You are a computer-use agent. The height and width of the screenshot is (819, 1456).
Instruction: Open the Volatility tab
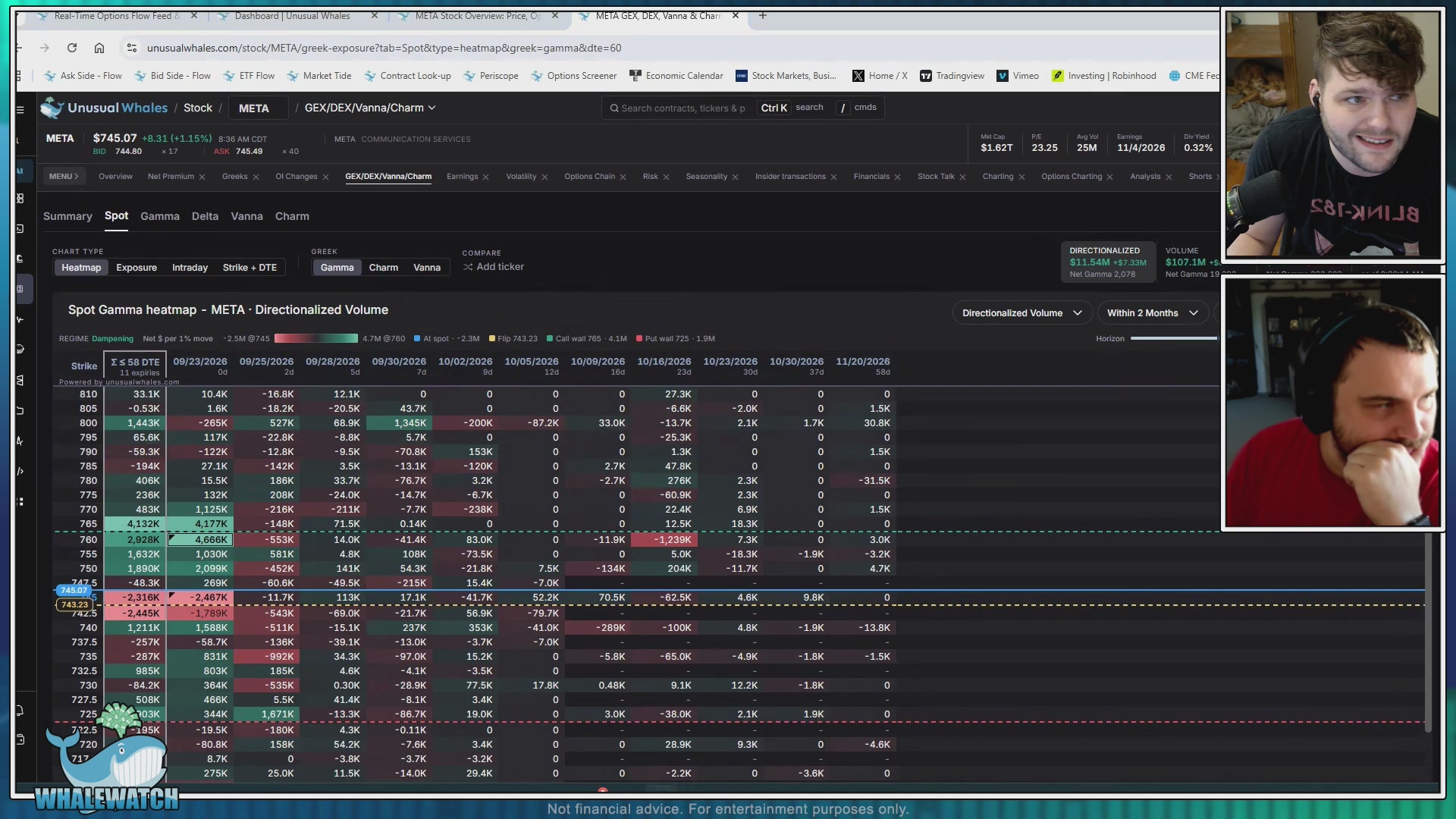tap(521, 177)
